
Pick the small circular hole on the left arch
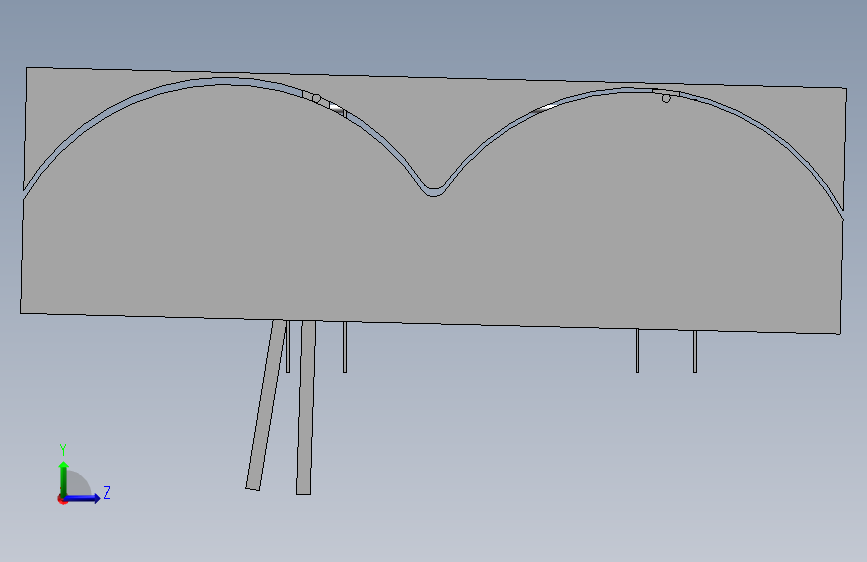click(316, 98)
